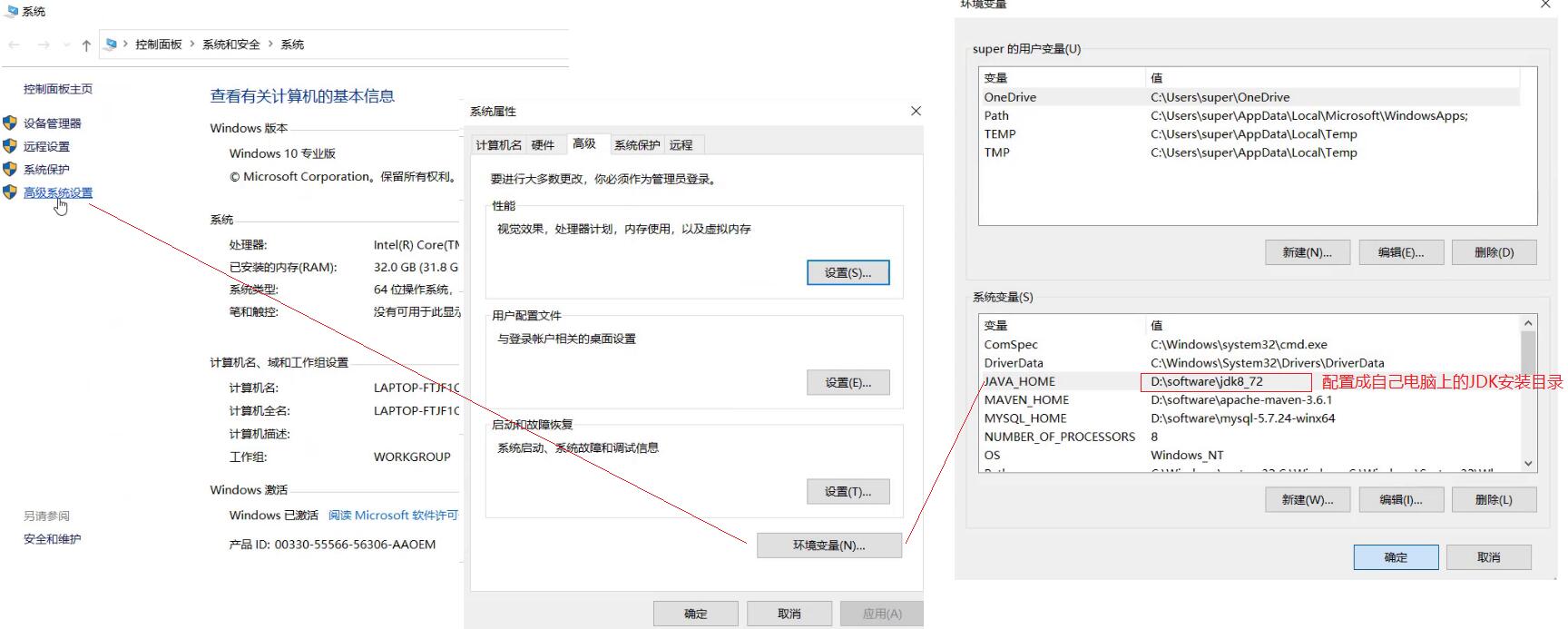Switch to the 计算机名 tab
Screen dimensions: 1568x629
tap(498, 145)
